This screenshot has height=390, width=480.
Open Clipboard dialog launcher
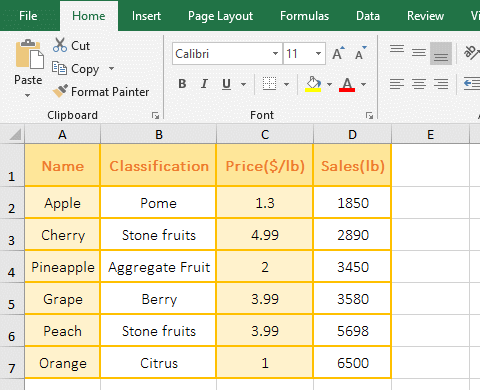(155, 116)
